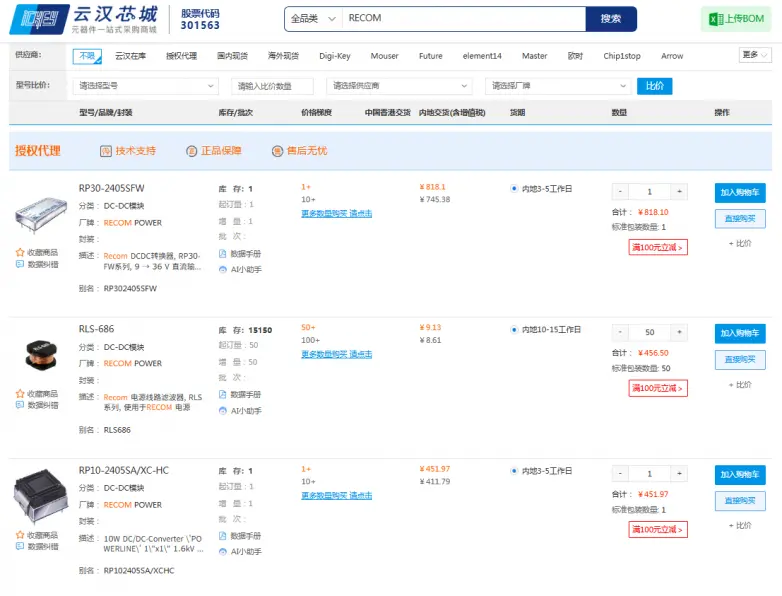Open RP30-2405SFW product thumbnail
This screenshot has width=782, height=596.
coord(41,214)
